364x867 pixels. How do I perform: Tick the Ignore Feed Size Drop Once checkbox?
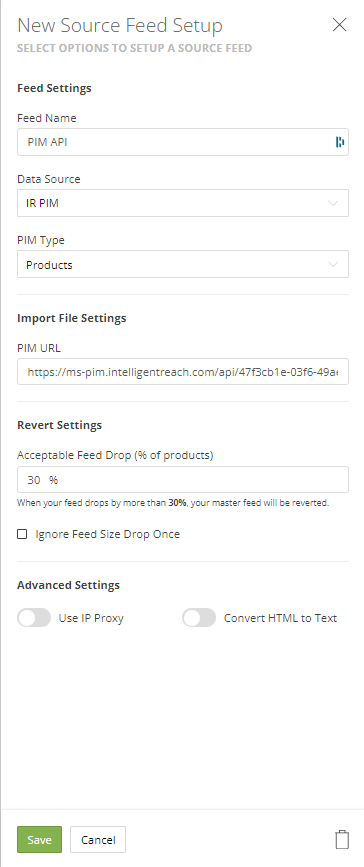coord(22,534)
